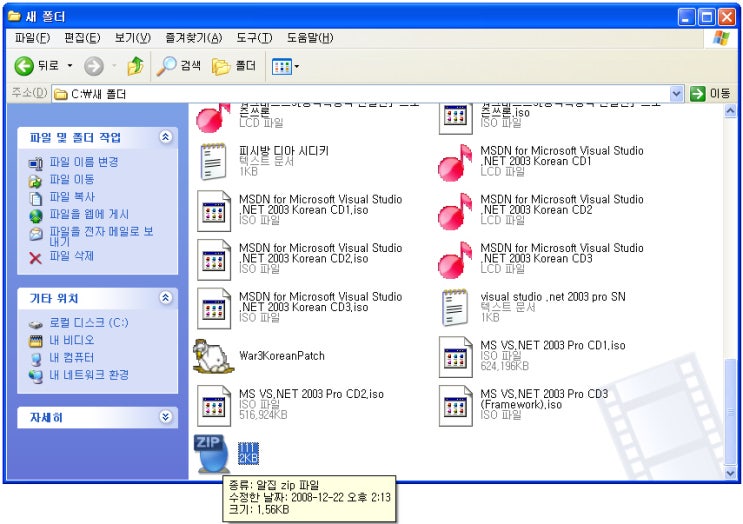
Task: Click 파일 이름 변경 rename link
Action: point(84,162)
